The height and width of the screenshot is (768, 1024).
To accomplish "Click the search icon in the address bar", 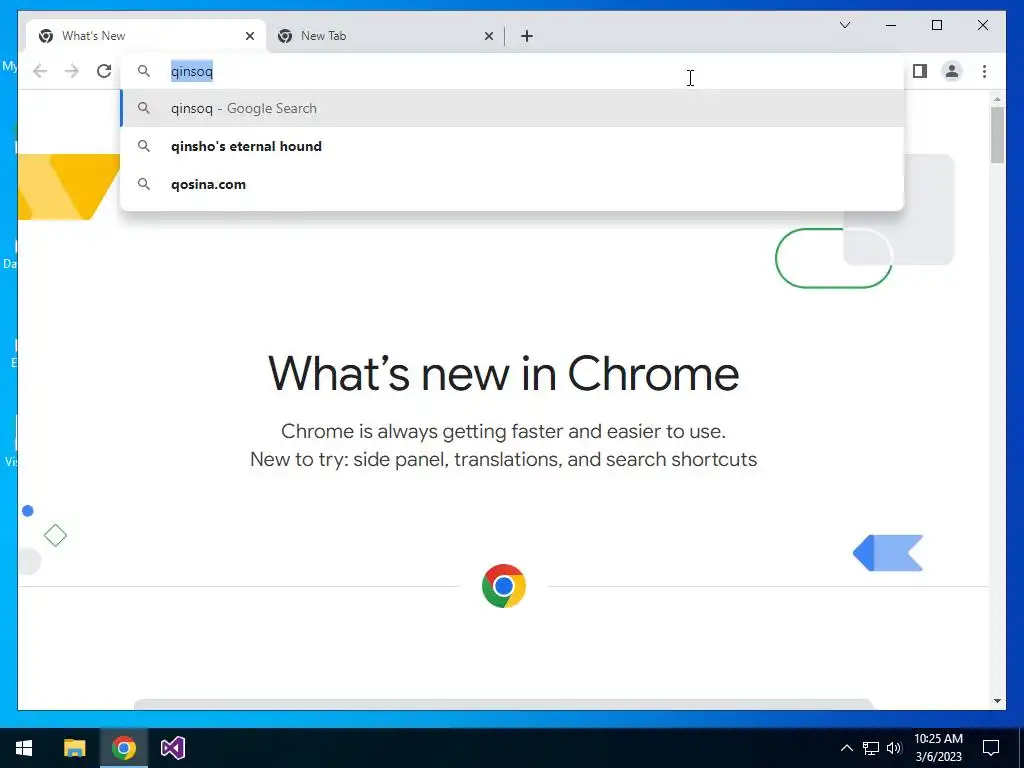I will click(144, 71).
